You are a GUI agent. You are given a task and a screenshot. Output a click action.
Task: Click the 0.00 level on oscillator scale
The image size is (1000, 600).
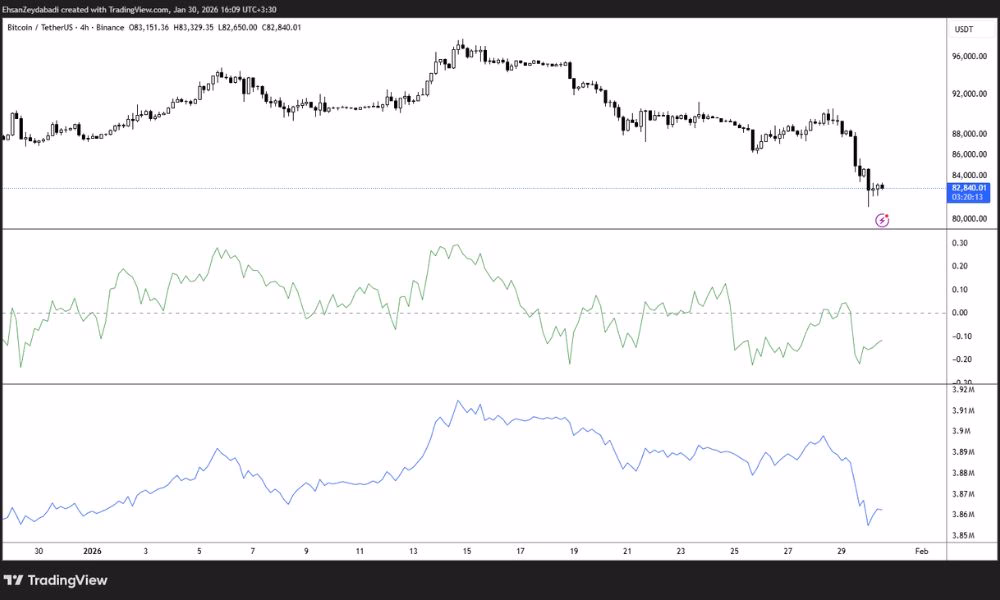[960, 313]
